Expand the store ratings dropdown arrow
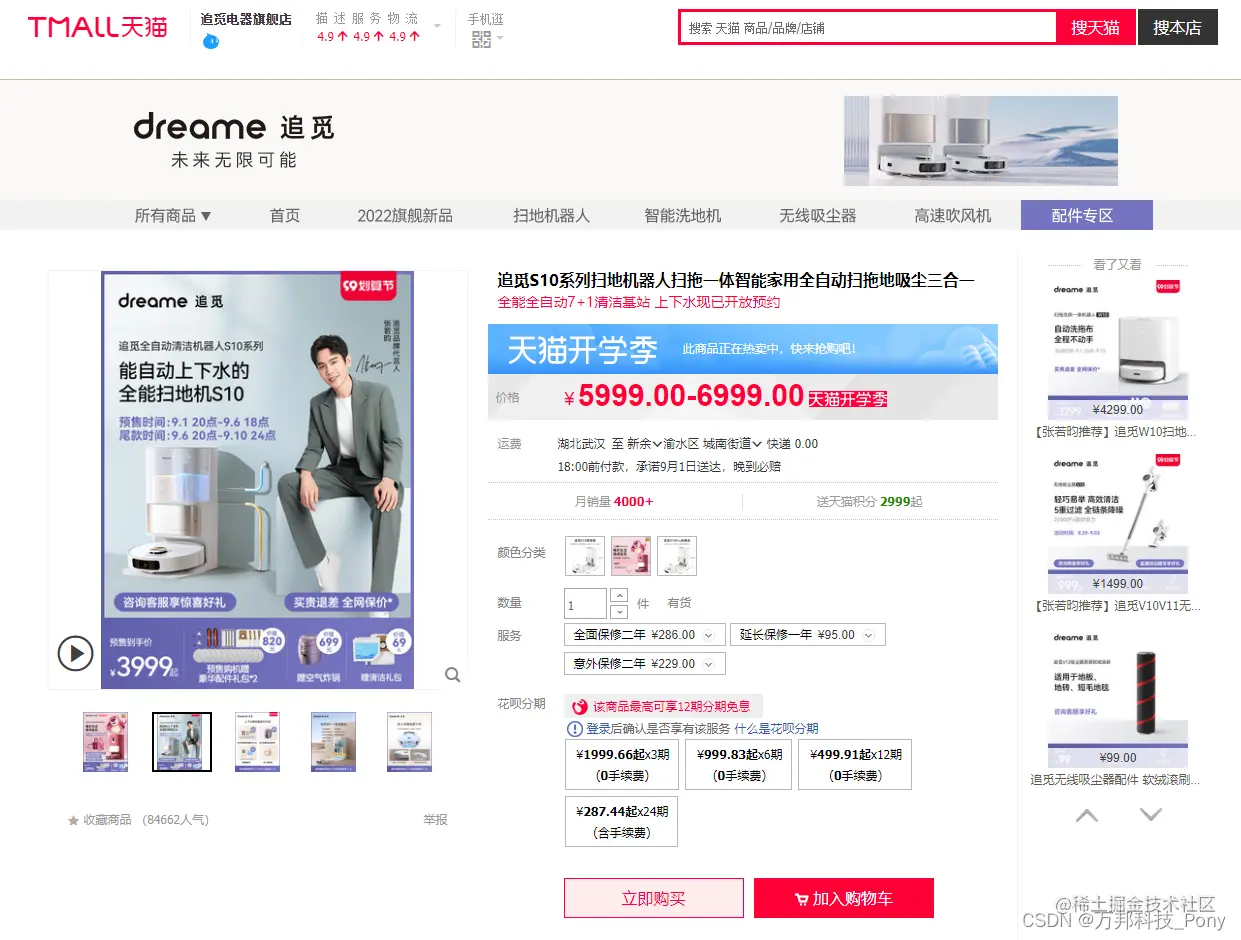The width and height of the screenshot is (1241, 940). (x=437, y=27)
